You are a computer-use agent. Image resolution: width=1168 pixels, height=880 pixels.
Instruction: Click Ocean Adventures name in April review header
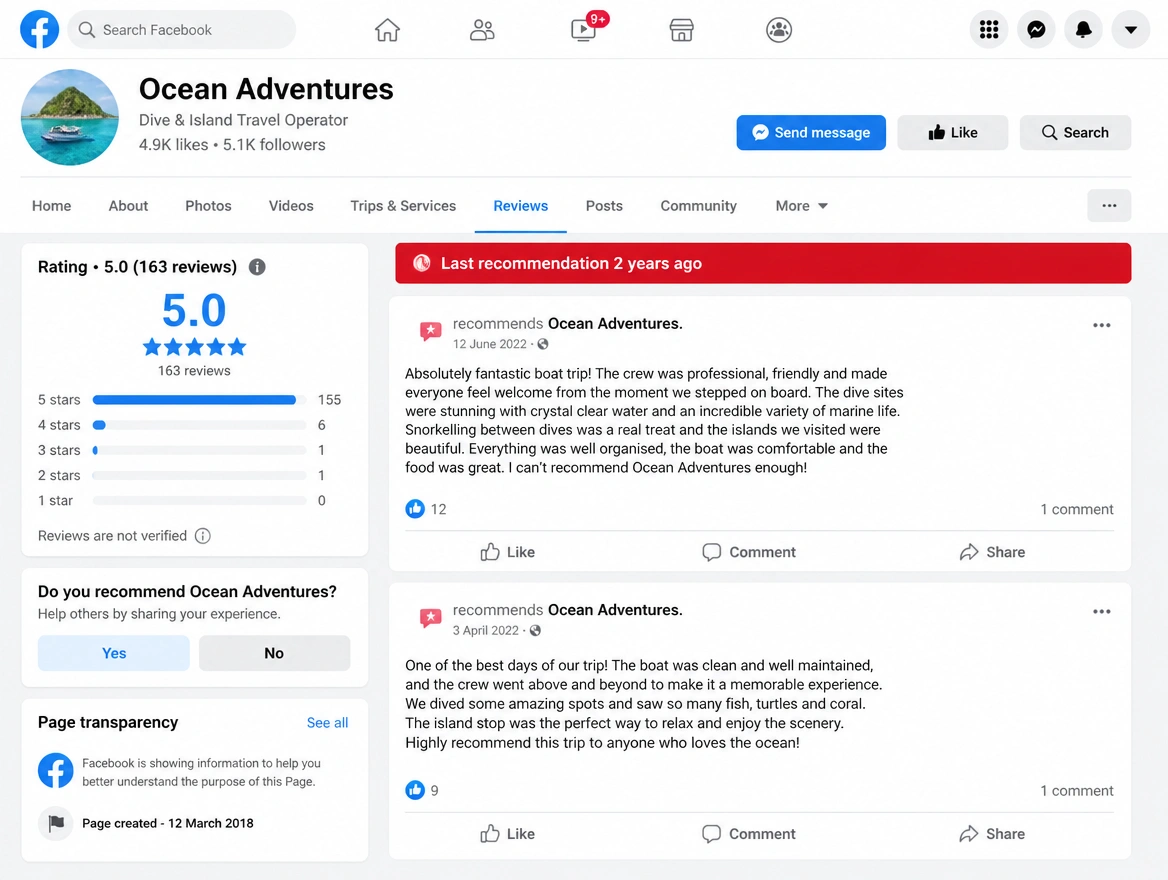coord(615,610)
